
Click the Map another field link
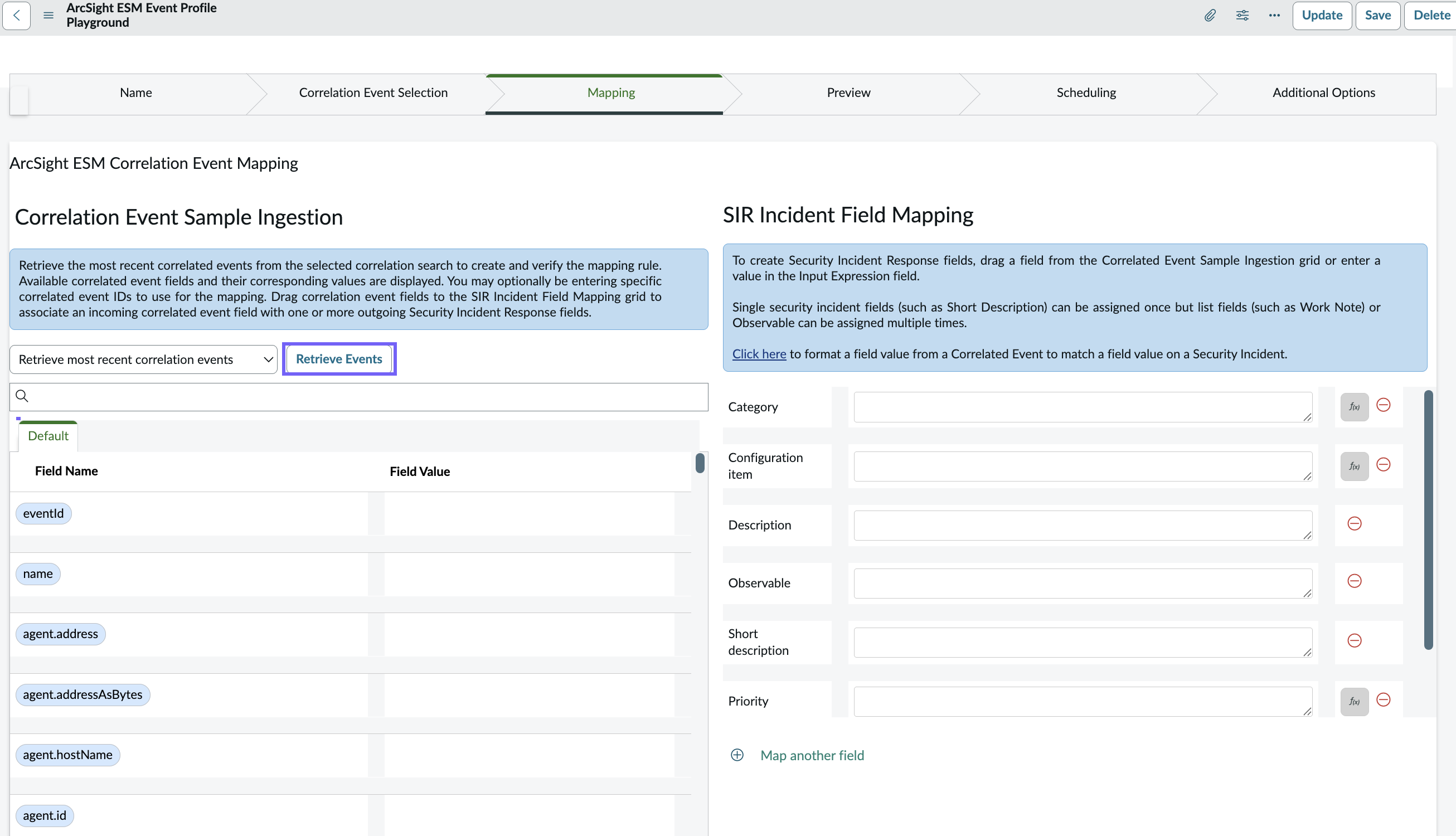pos(812,756)
